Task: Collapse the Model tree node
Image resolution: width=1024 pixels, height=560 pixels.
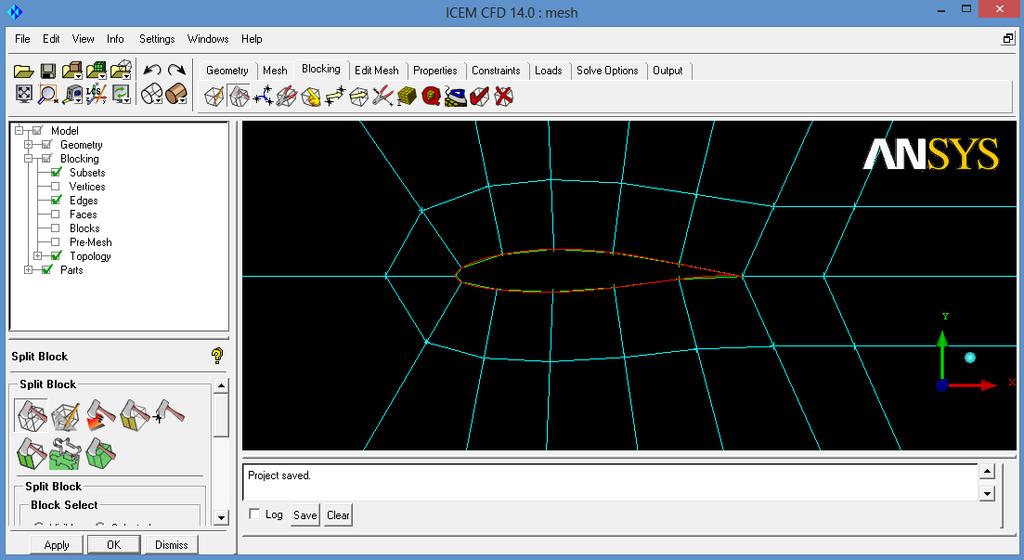Action: 19,131
